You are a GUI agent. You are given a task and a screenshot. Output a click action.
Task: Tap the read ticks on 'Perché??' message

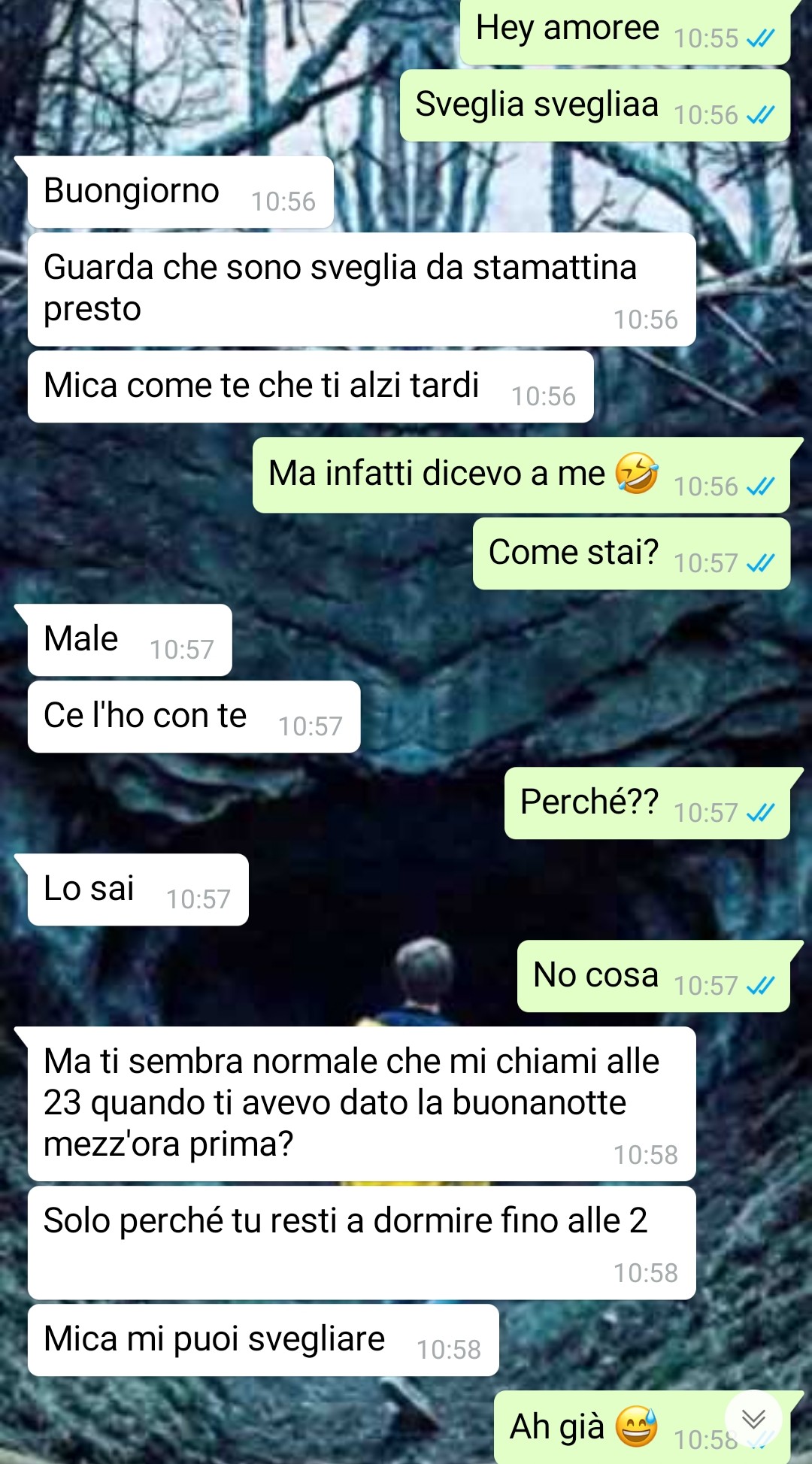click(761, 812)
